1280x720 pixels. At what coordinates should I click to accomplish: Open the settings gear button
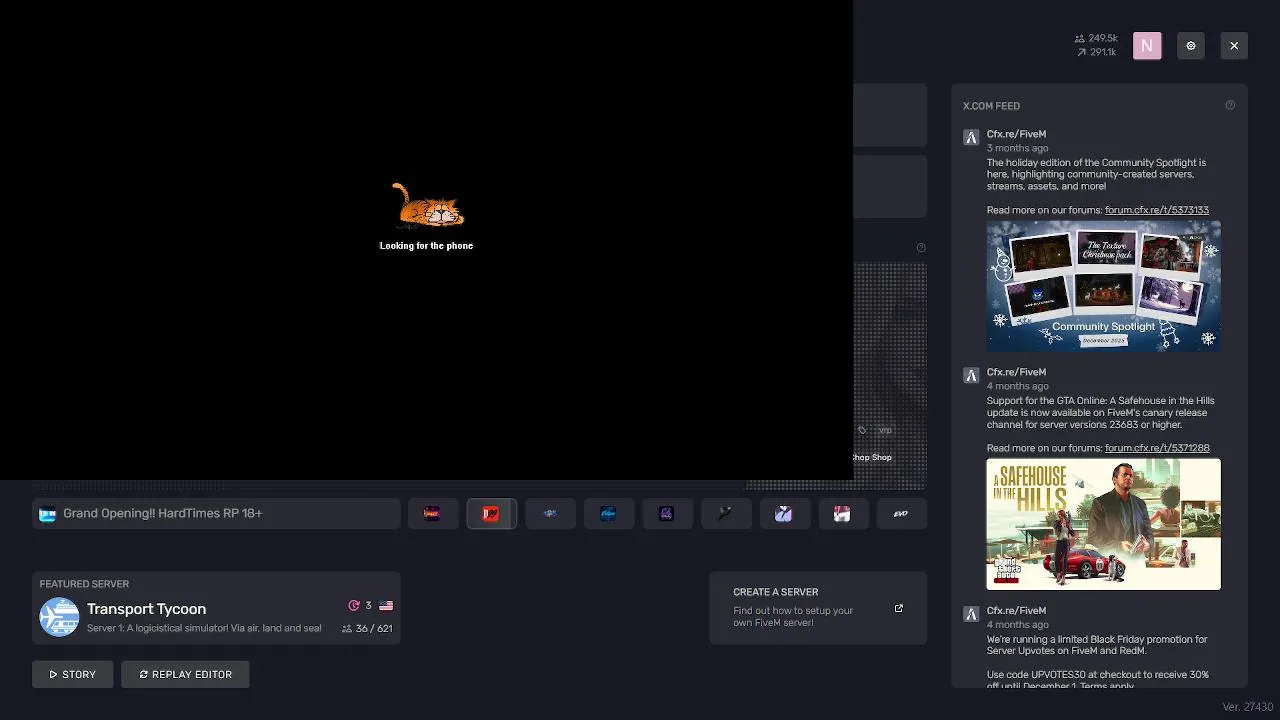coord(1190,46)
